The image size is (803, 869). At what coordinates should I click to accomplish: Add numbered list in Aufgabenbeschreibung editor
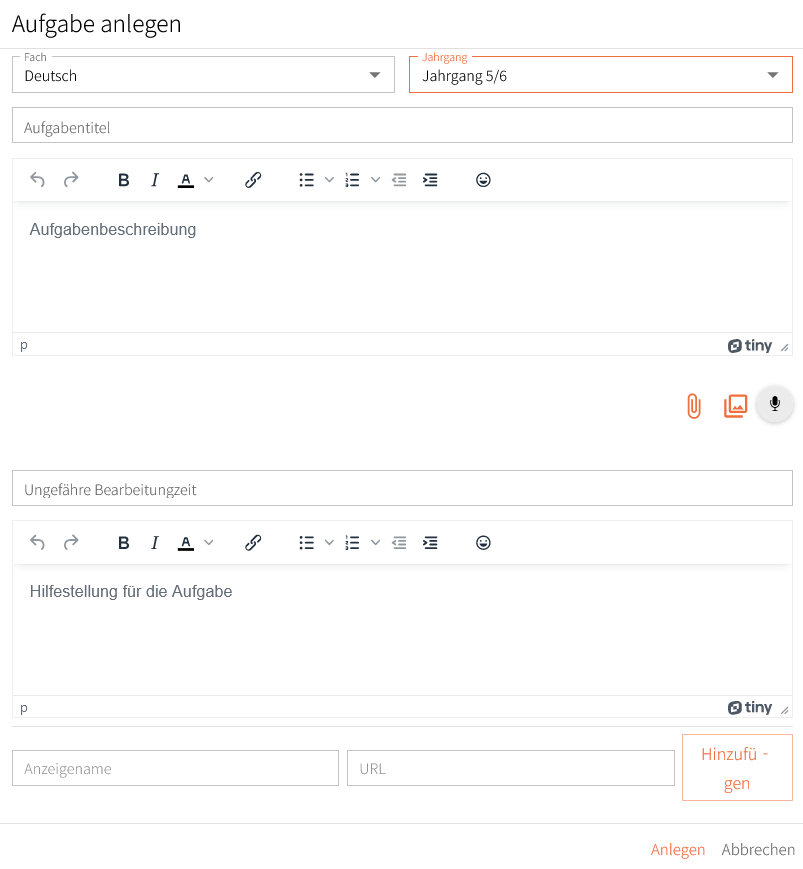[352, 180]
